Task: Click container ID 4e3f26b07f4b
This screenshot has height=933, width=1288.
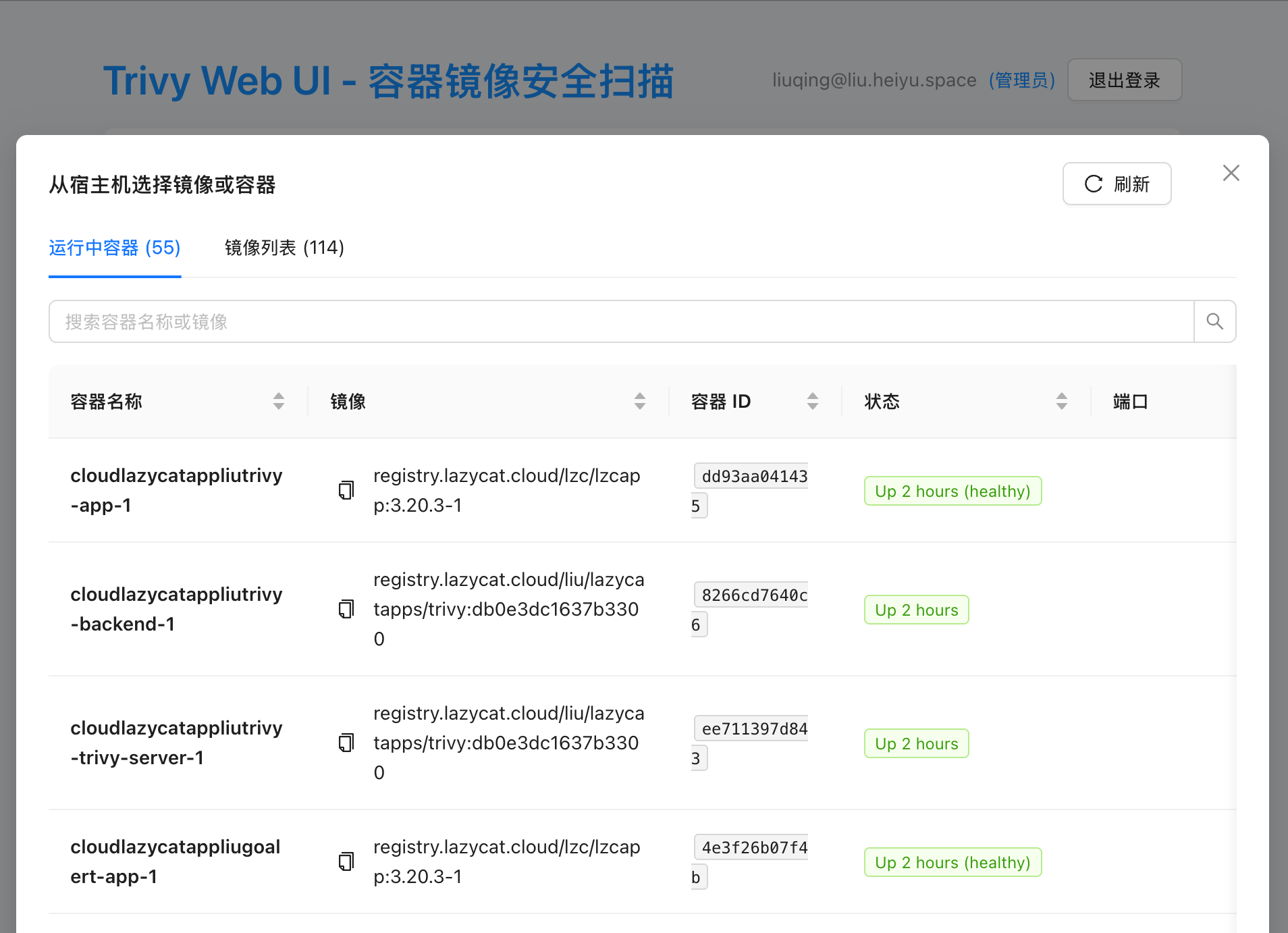Action: [750, 861]
